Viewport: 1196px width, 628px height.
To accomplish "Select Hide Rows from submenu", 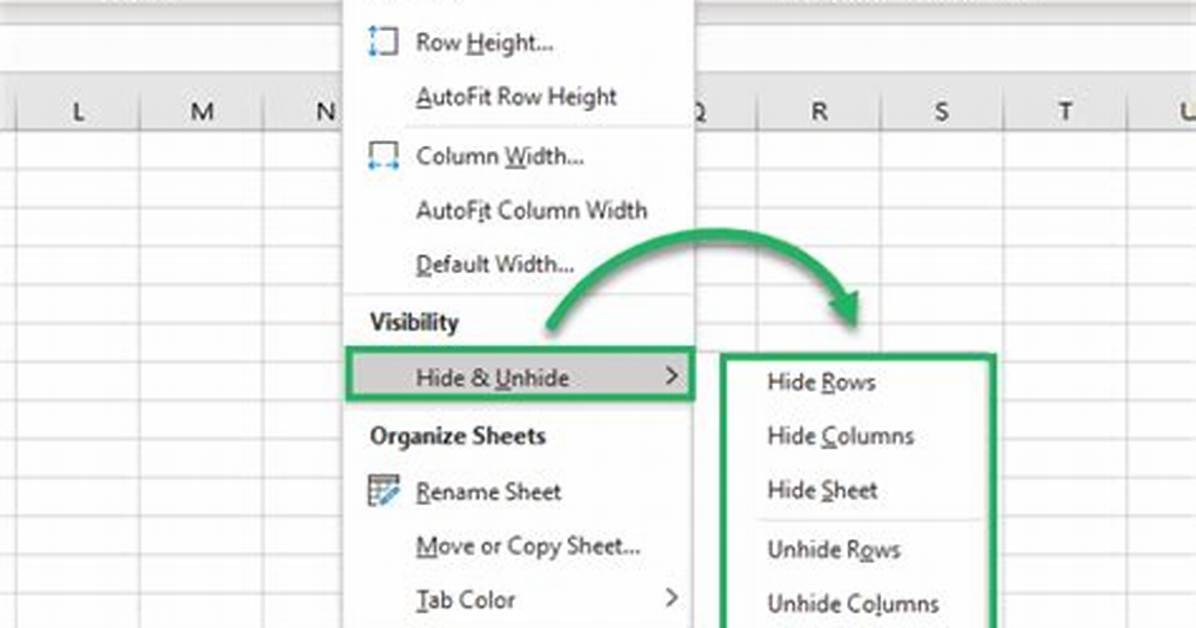I will (821, 382).
